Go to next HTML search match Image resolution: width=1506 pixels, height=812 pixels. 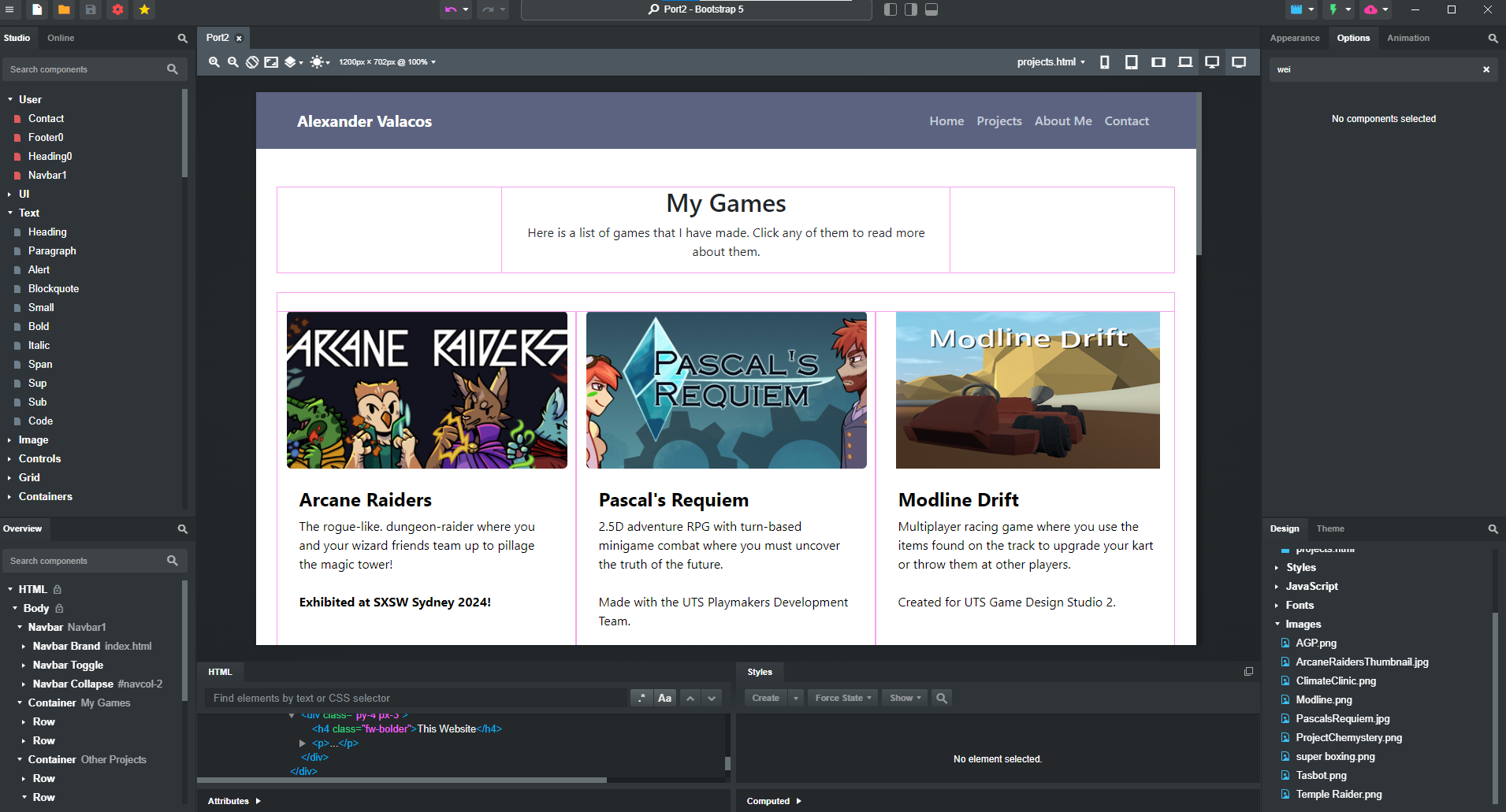[712, 698]
